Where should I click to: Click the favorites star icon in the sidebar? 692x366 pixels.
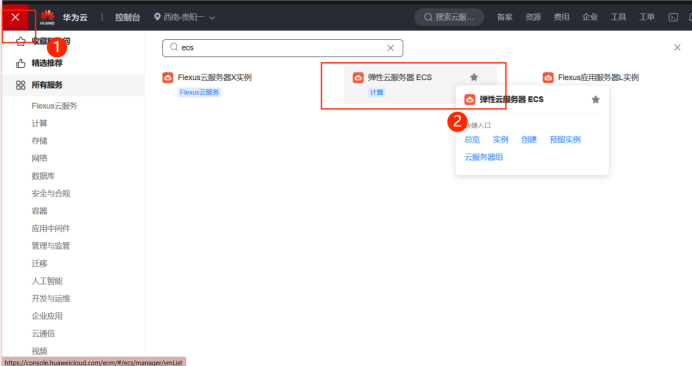click(x=21, y=42)
